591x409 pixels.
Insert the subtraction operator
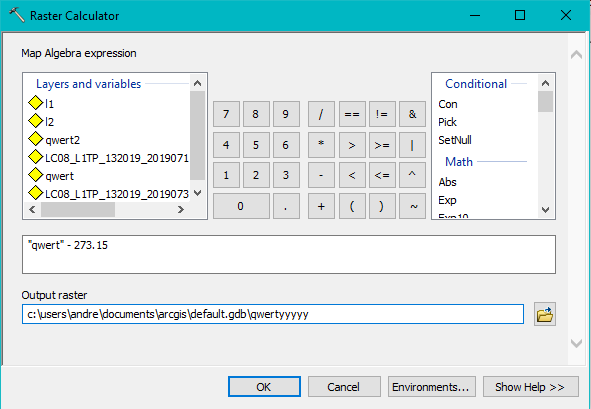pyautogui.click(x=321, y=175)
